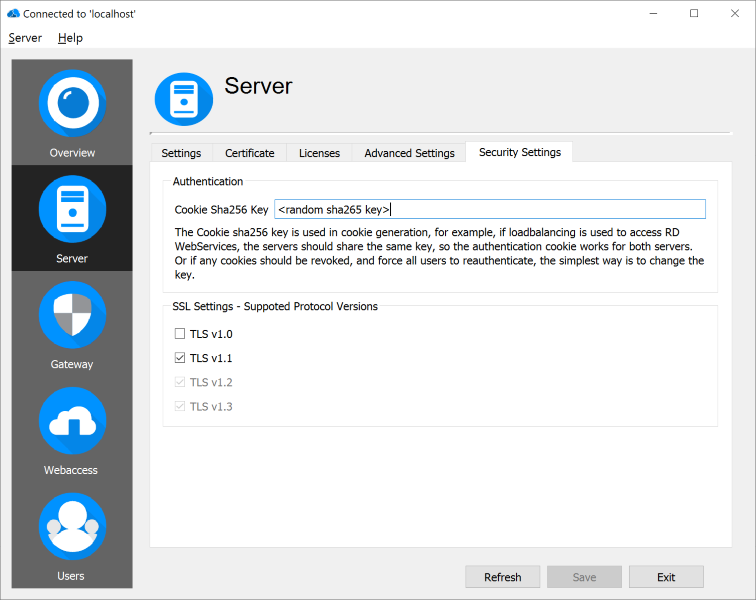
Task: Switch to the Advanced Settings tab
Action: (409, 153)
